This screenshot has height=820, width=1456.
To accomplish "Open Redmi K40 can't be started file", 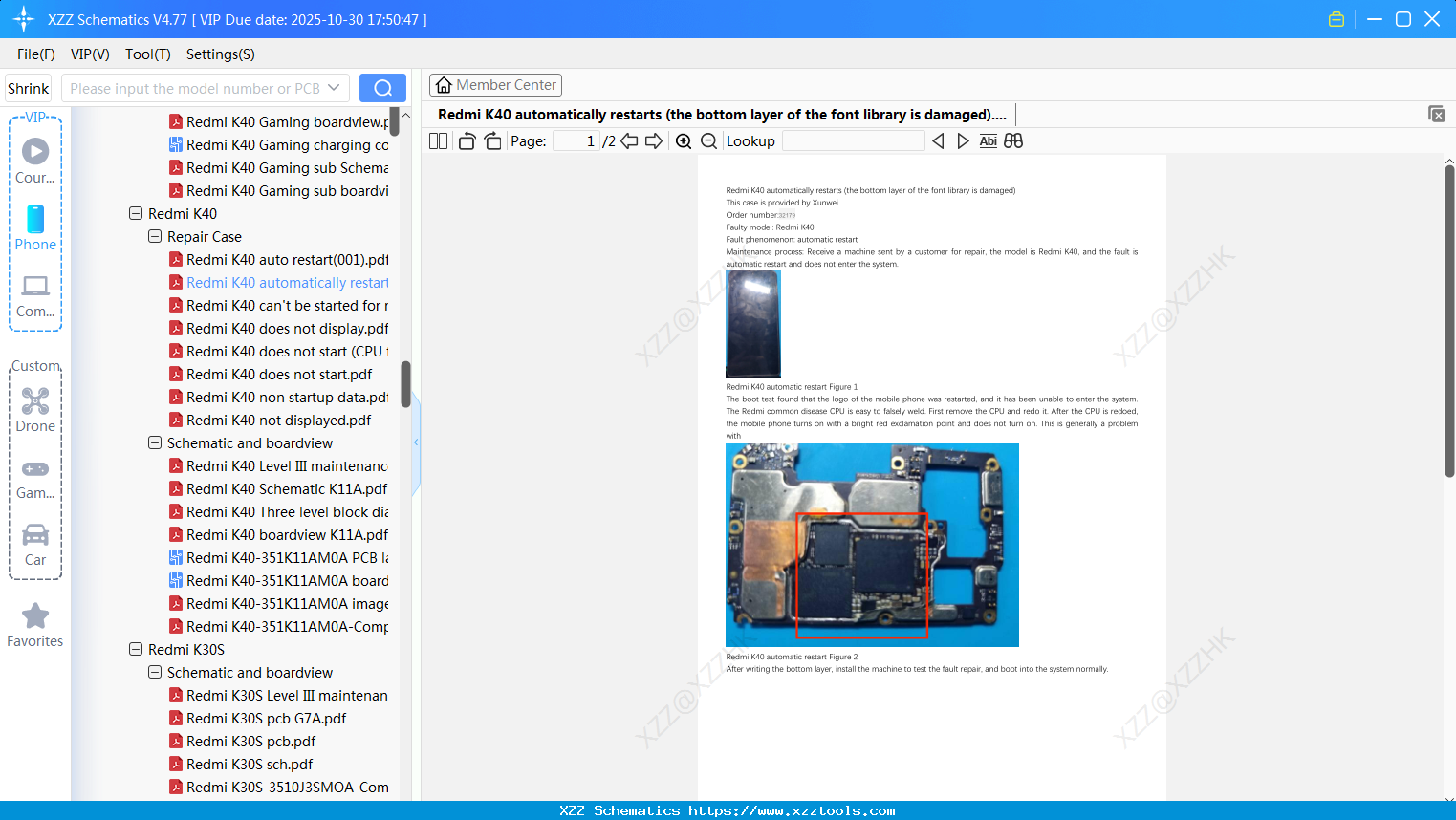I will 279,305.
